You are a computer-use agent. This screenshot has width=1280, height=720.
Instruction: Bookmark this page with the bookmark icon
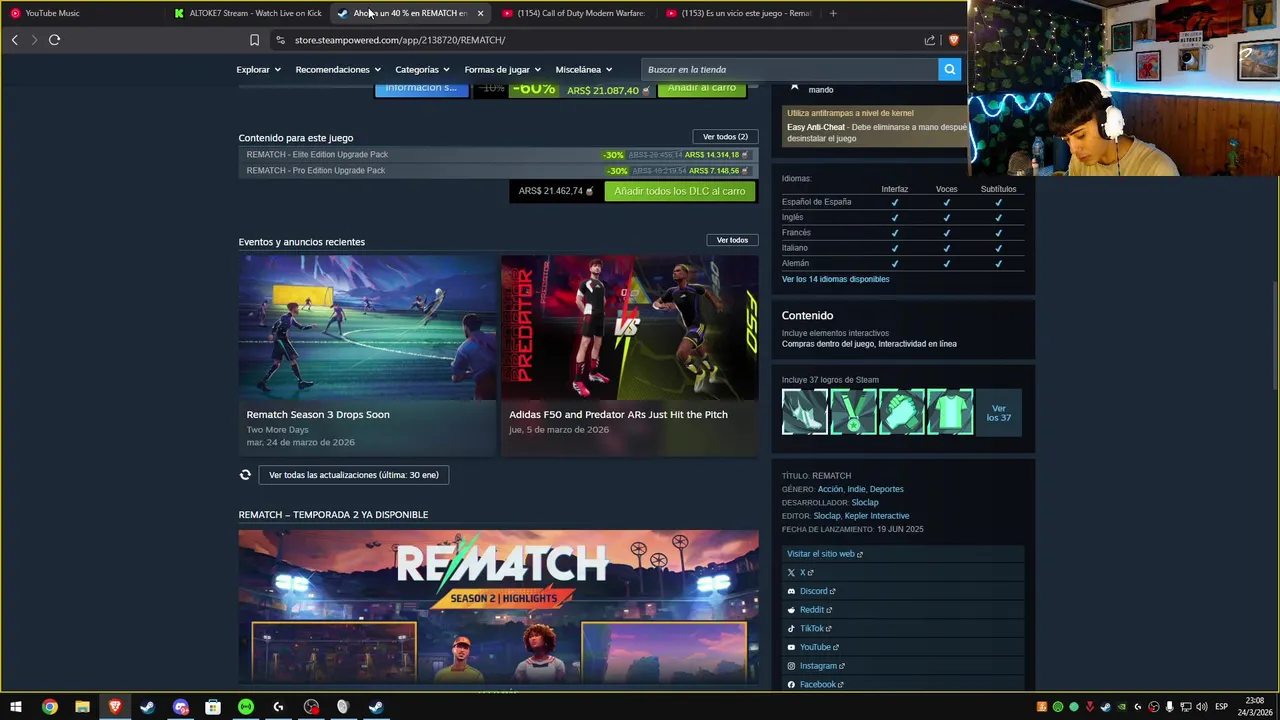coord(254,40)
